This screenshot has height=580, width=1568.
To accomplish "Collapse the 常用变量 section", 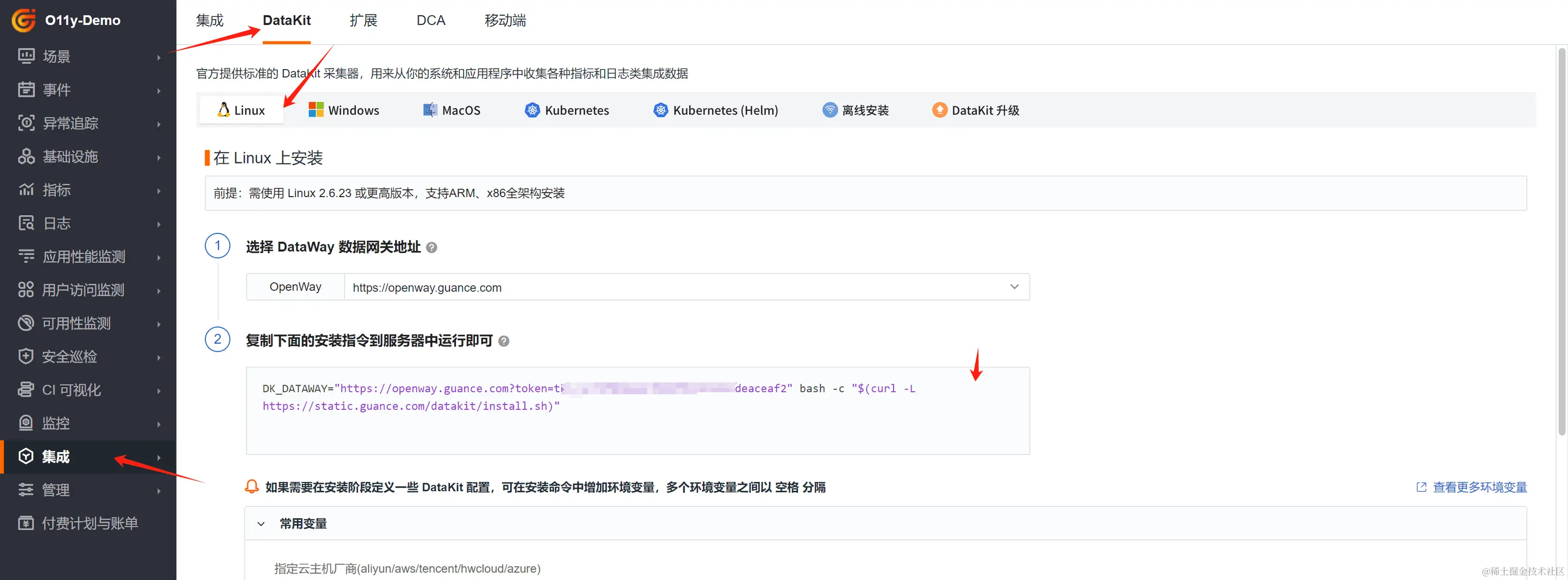I will 261,523.
